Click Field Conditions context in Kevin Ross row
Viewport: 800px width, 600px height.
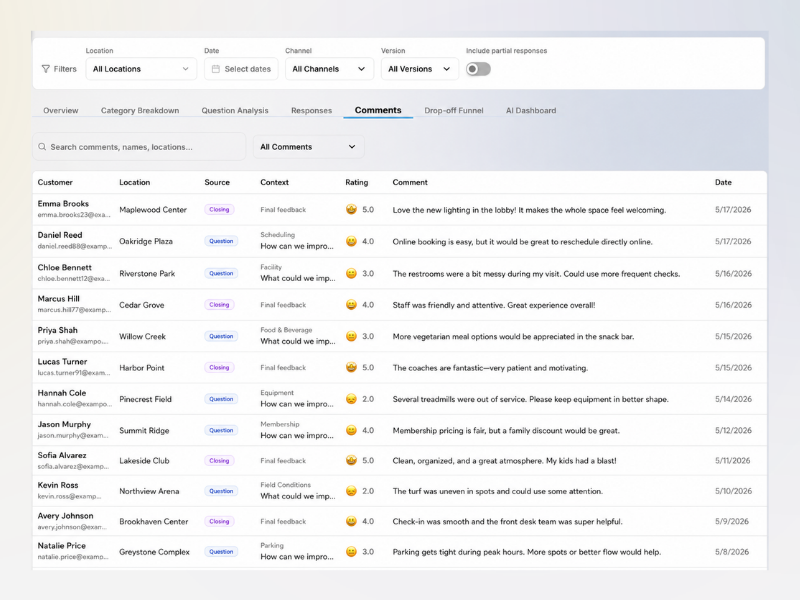tap(285, 485)
